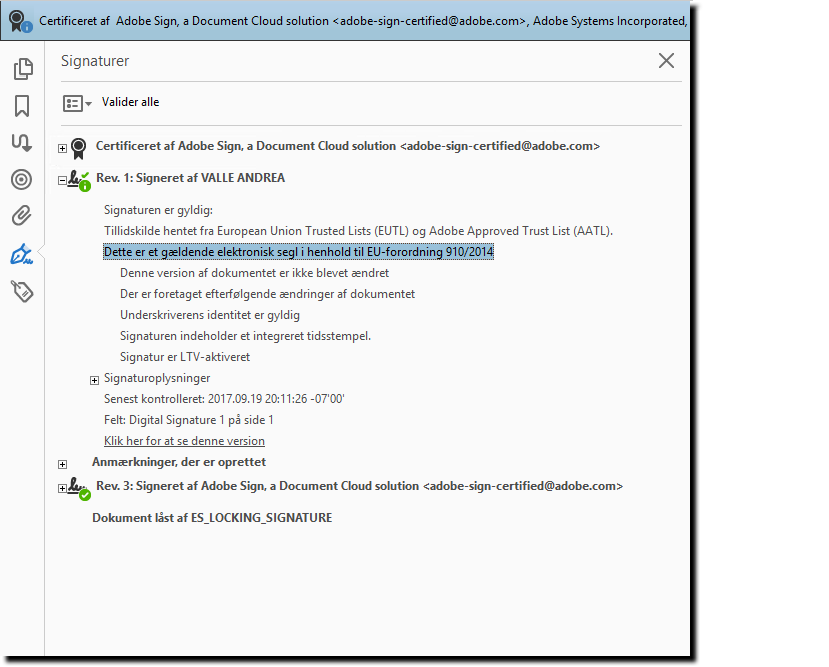
Task: Click highlighted 'Dette er et gældende elektronisk segl' line
Action: coord(298,252)
